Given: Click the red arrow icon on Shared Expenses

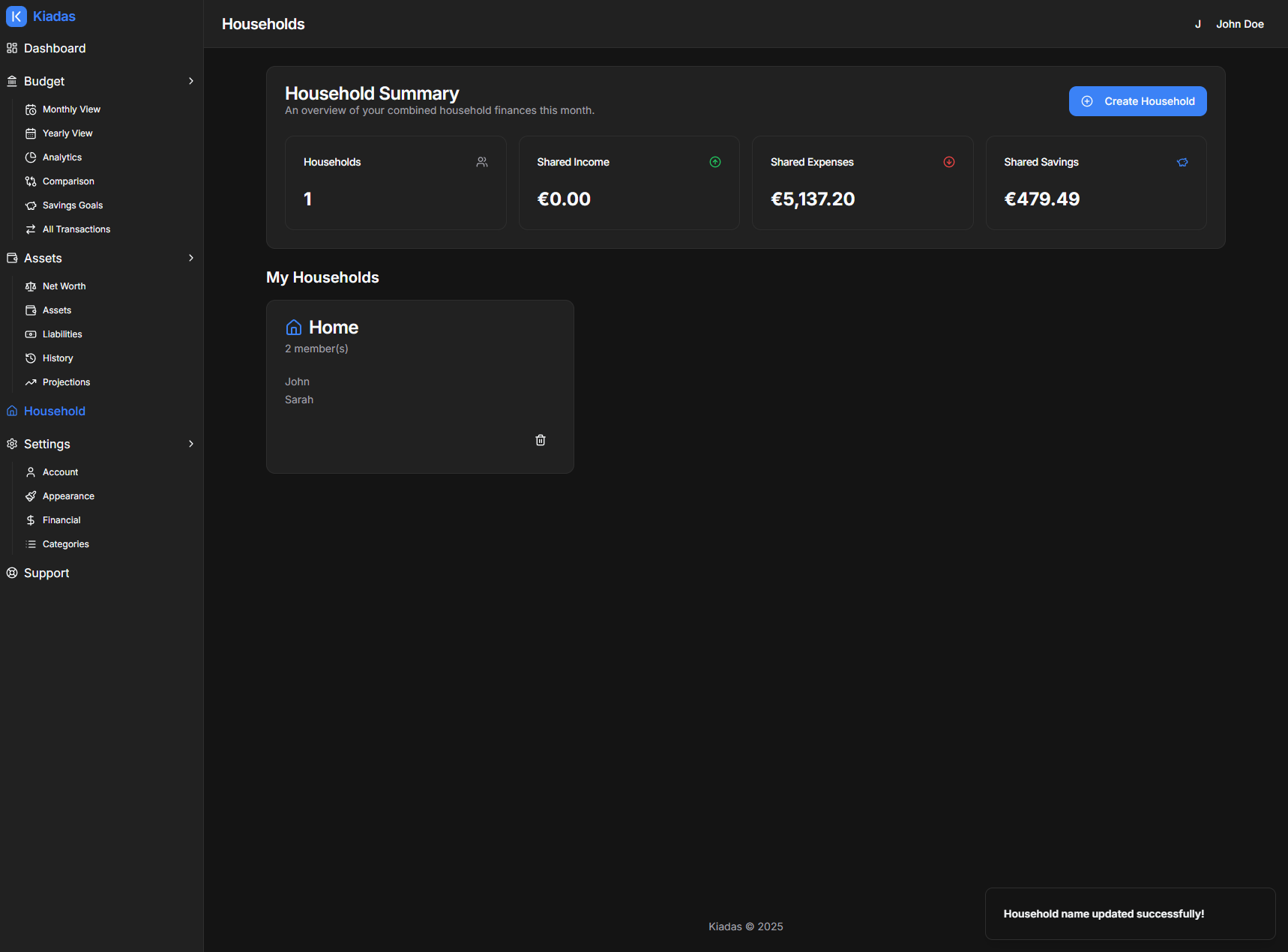Looking at the screenshot, I should pyautogui.click(x=949, y=161).
